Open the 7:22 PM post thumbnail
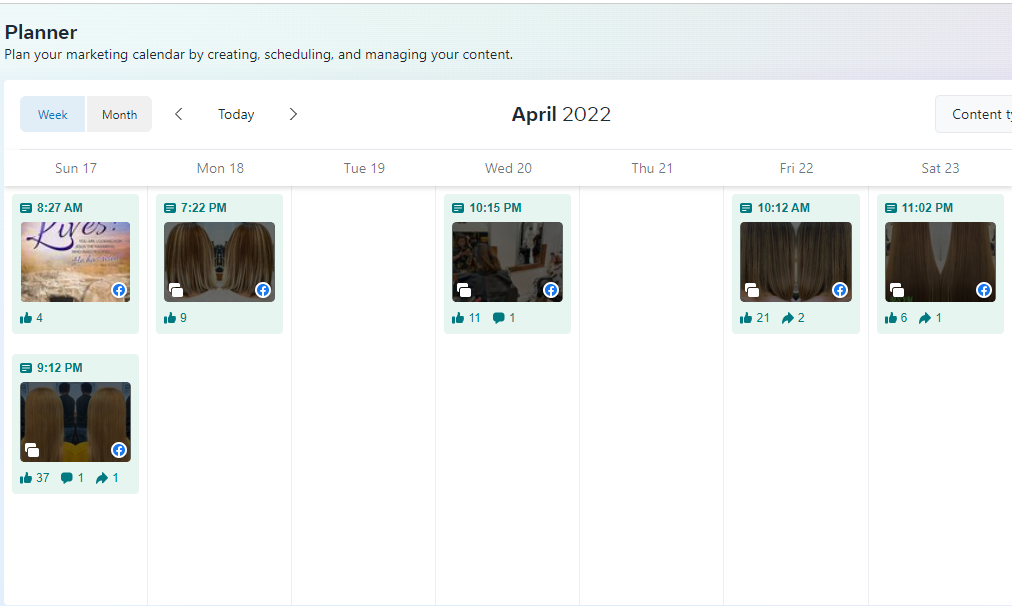The height and width of the screenshot is (606, 1012). (219, 261)
